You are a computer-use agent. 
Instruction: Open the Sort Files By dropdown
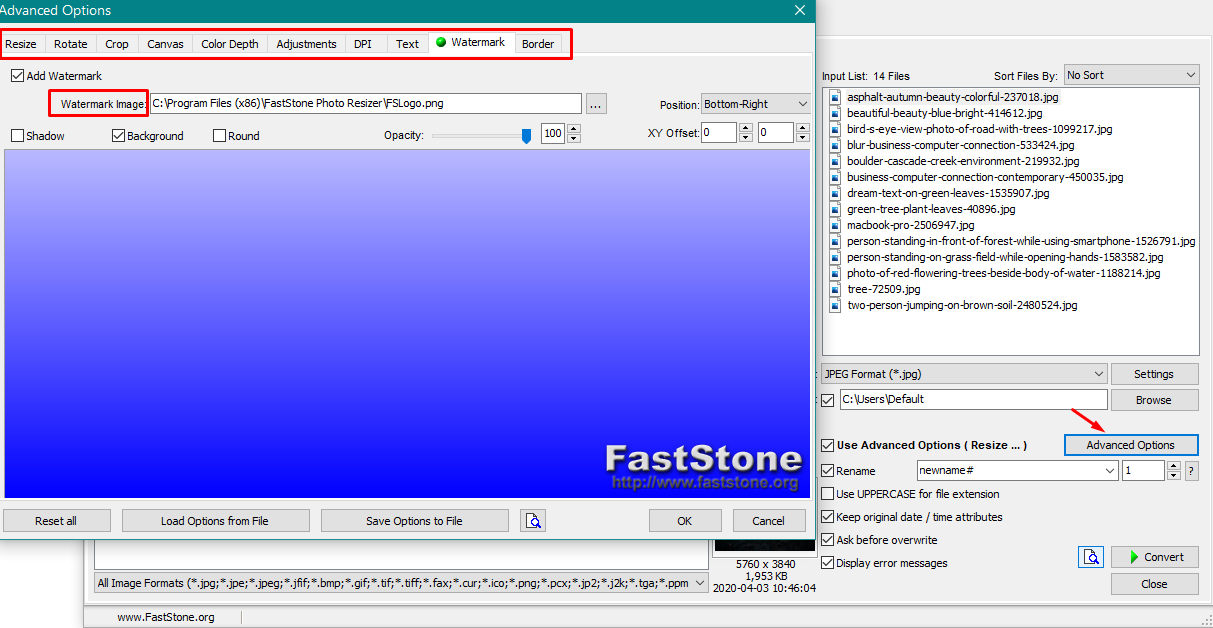[x=1131, y=75]
